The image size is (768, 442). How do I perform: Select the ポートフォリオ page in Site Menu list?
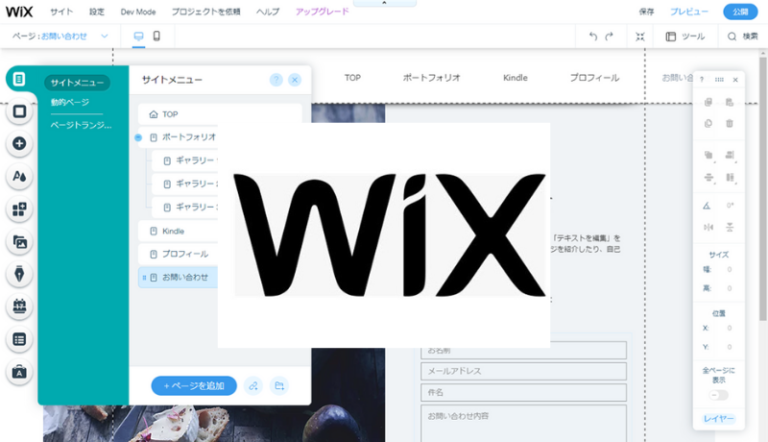tap(178, 137)
